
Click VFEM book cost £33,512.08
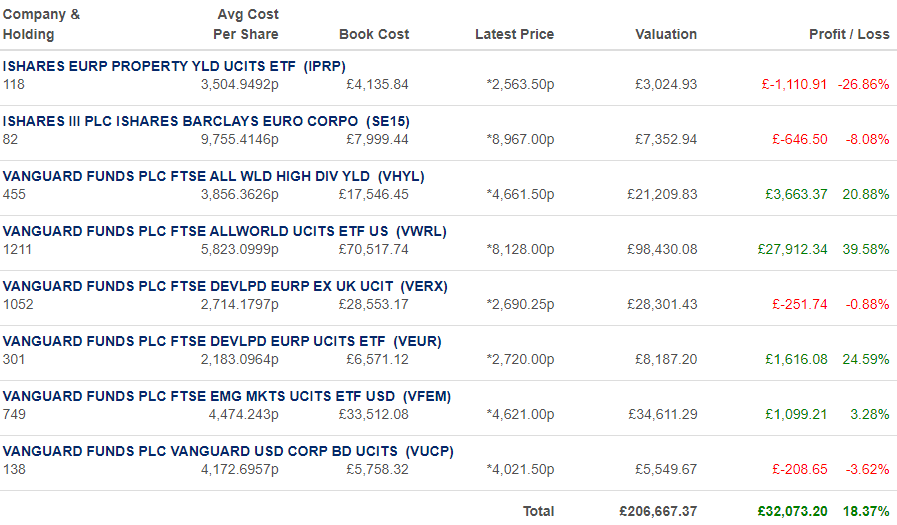pyautogui.click(x=374, y=414)
